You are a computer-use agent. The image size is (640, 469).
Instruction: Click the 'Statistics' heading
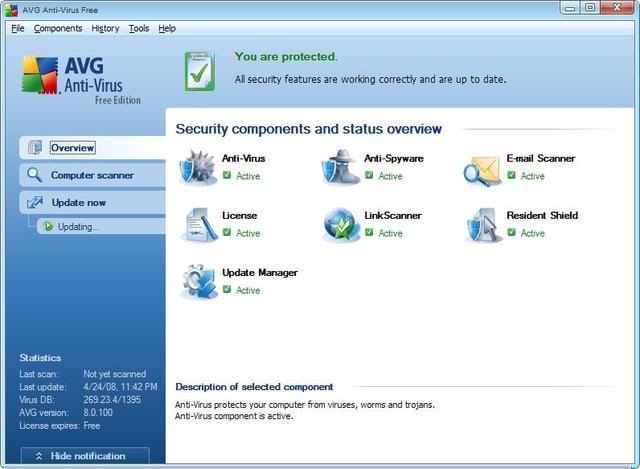click(40, 358)
